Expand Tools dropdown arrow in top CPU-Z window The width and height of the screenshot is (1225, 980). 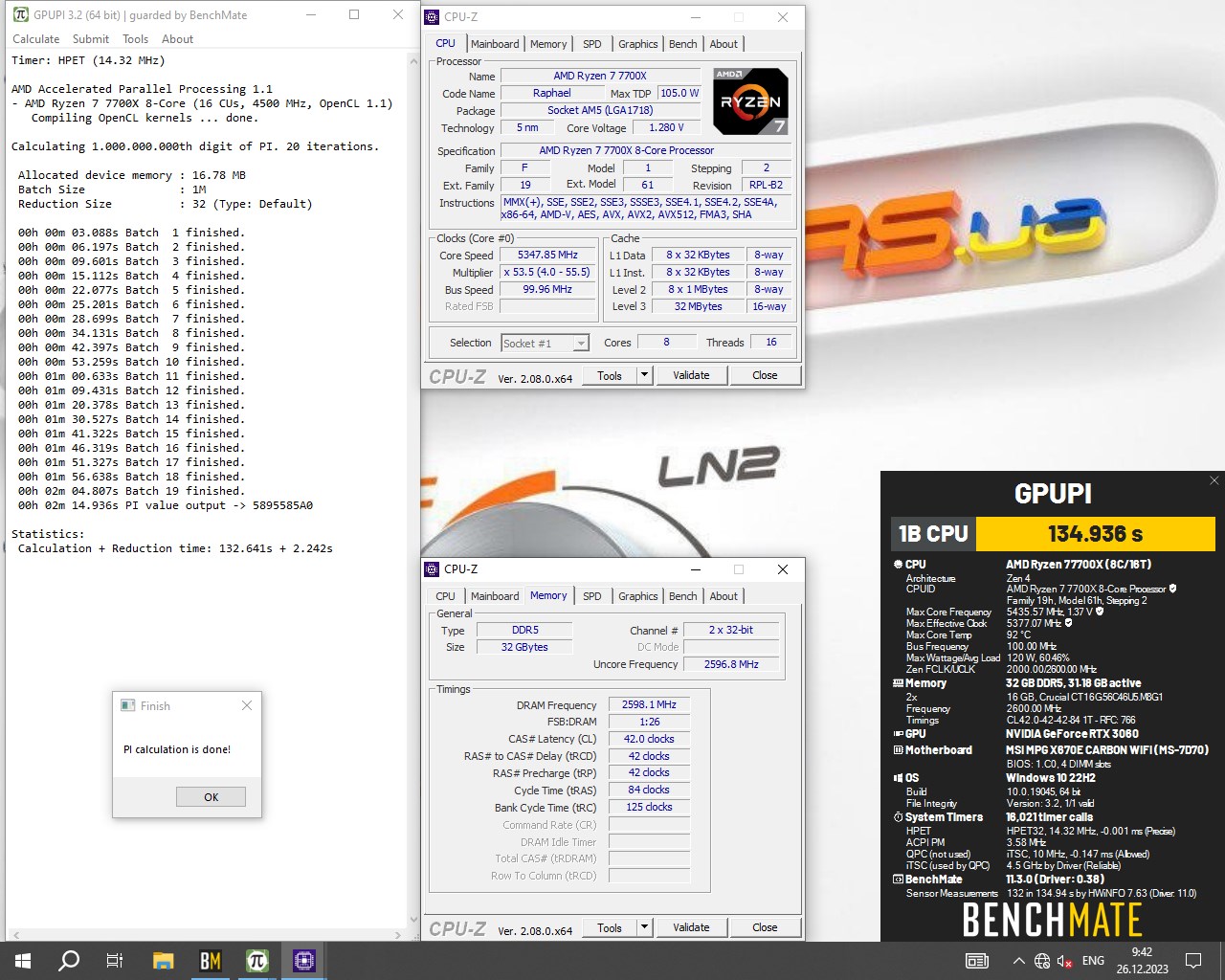[x=645, y=375]
